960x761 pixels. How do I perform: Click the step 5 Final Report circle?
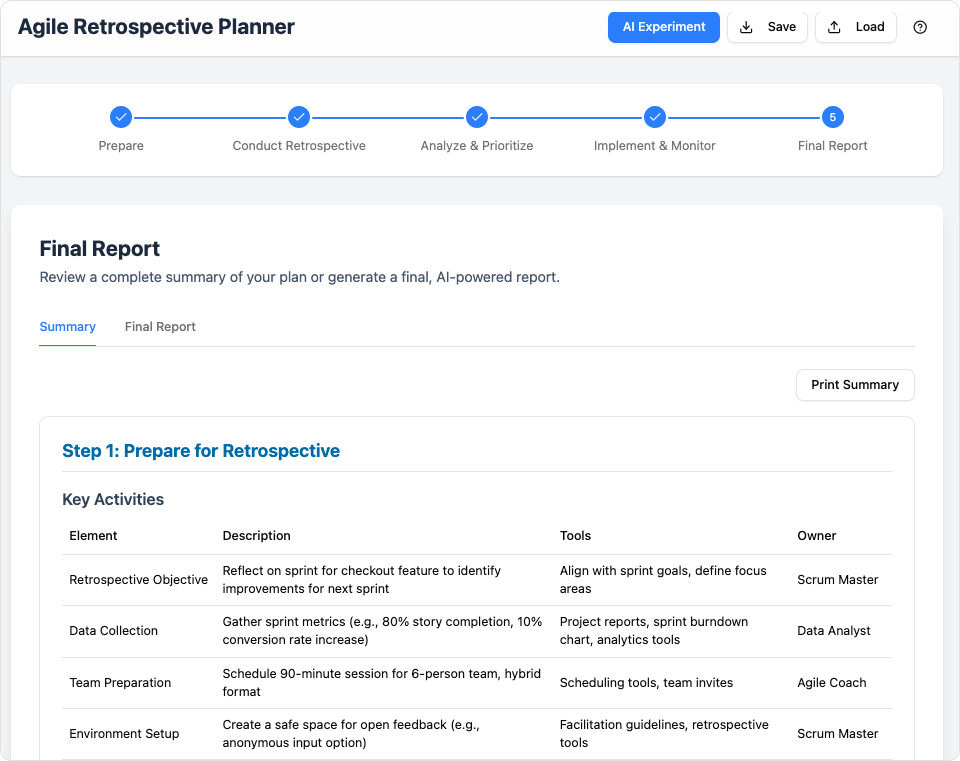click(833, 117)
